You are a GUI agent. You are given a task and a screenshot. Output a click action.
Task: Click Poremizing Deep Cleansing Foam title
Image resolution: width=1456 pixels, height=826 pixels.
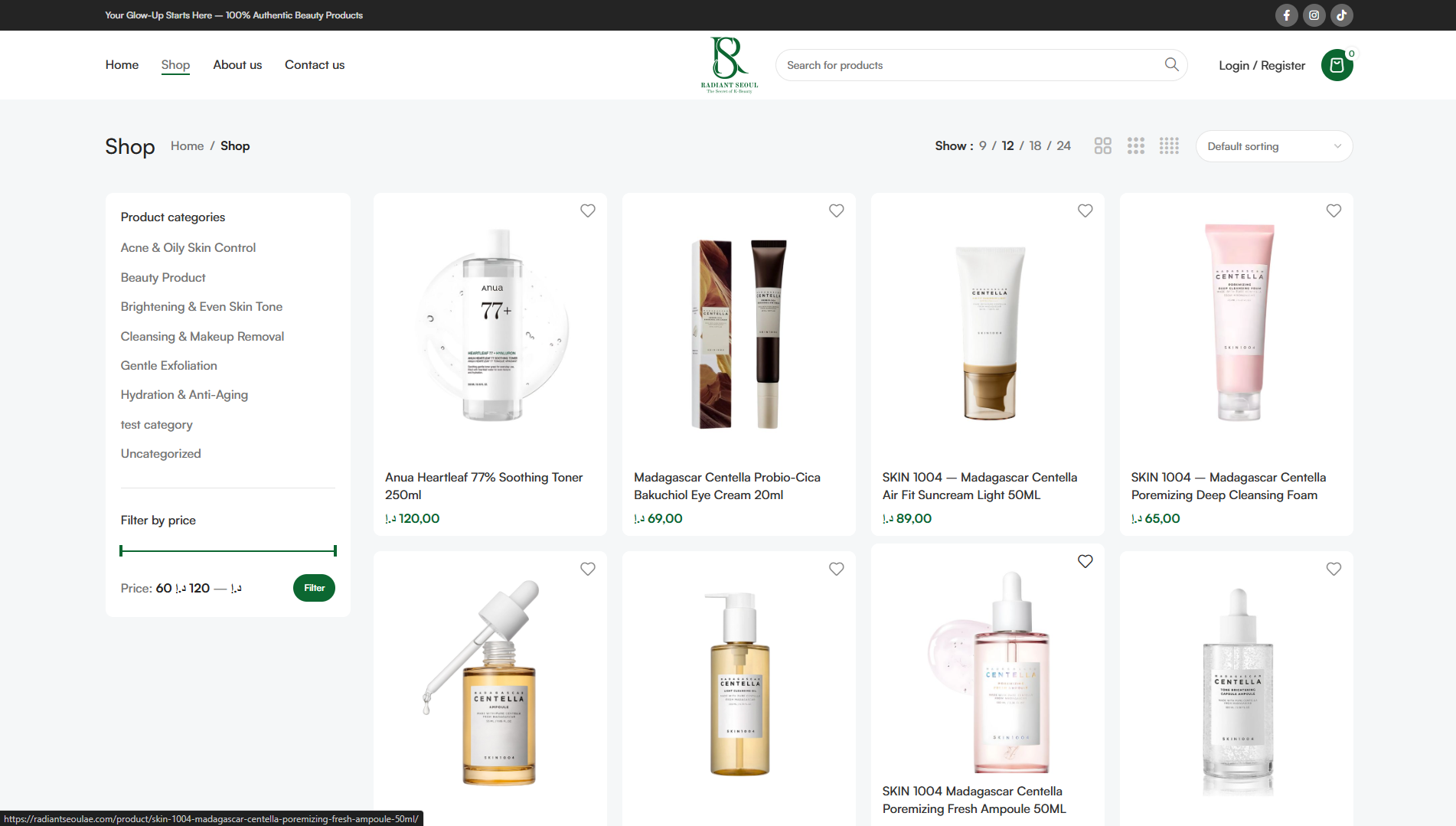[x=1229, y=486]
